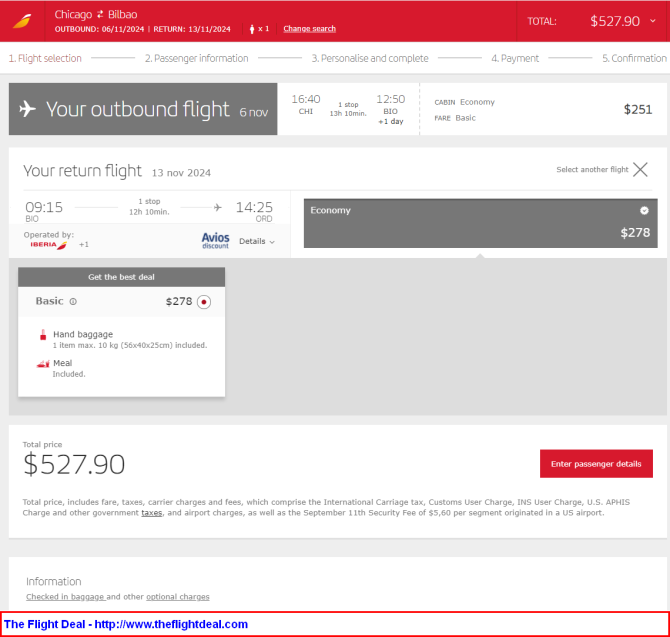This screenshot has width=670, height=637.
Task: Click the round-trip arrows between Chicago and Bilbao
Action: (x=100, y=15)
